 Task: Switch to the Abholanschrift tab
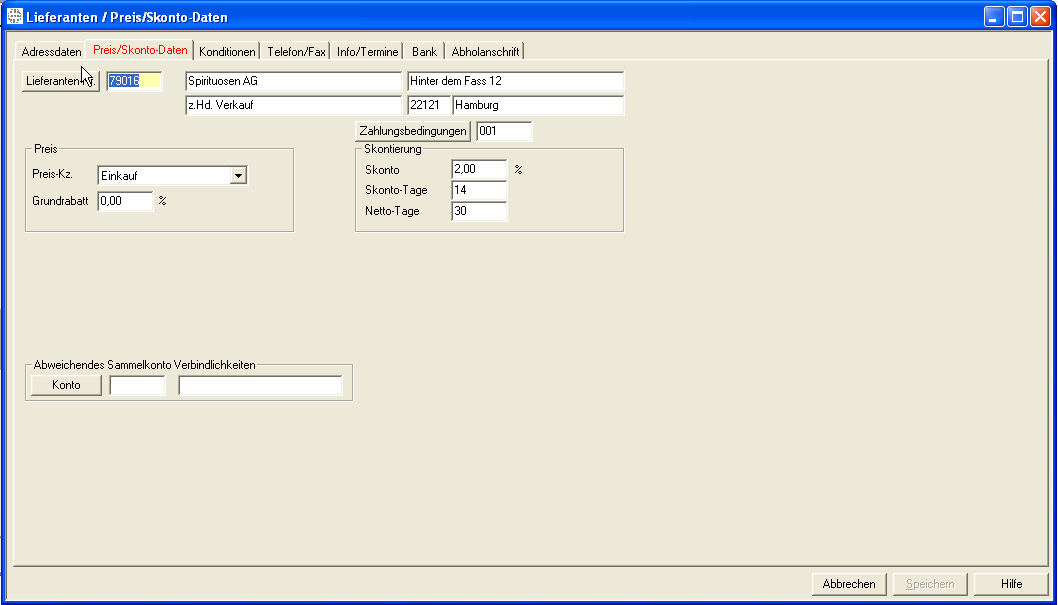[x=485, y=52]
